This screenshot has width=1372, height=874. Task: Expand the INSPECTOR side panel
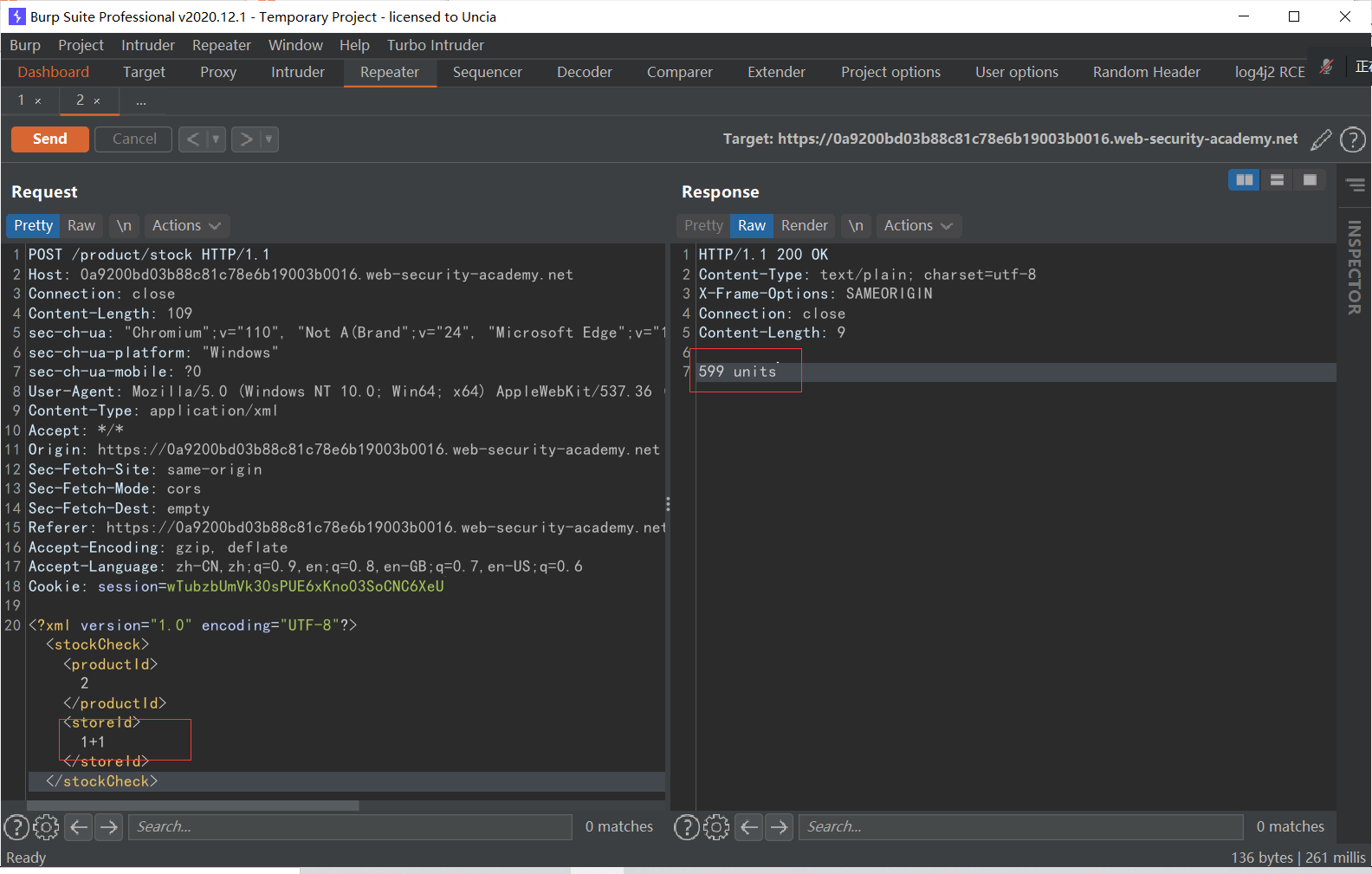coord(1355,267)
